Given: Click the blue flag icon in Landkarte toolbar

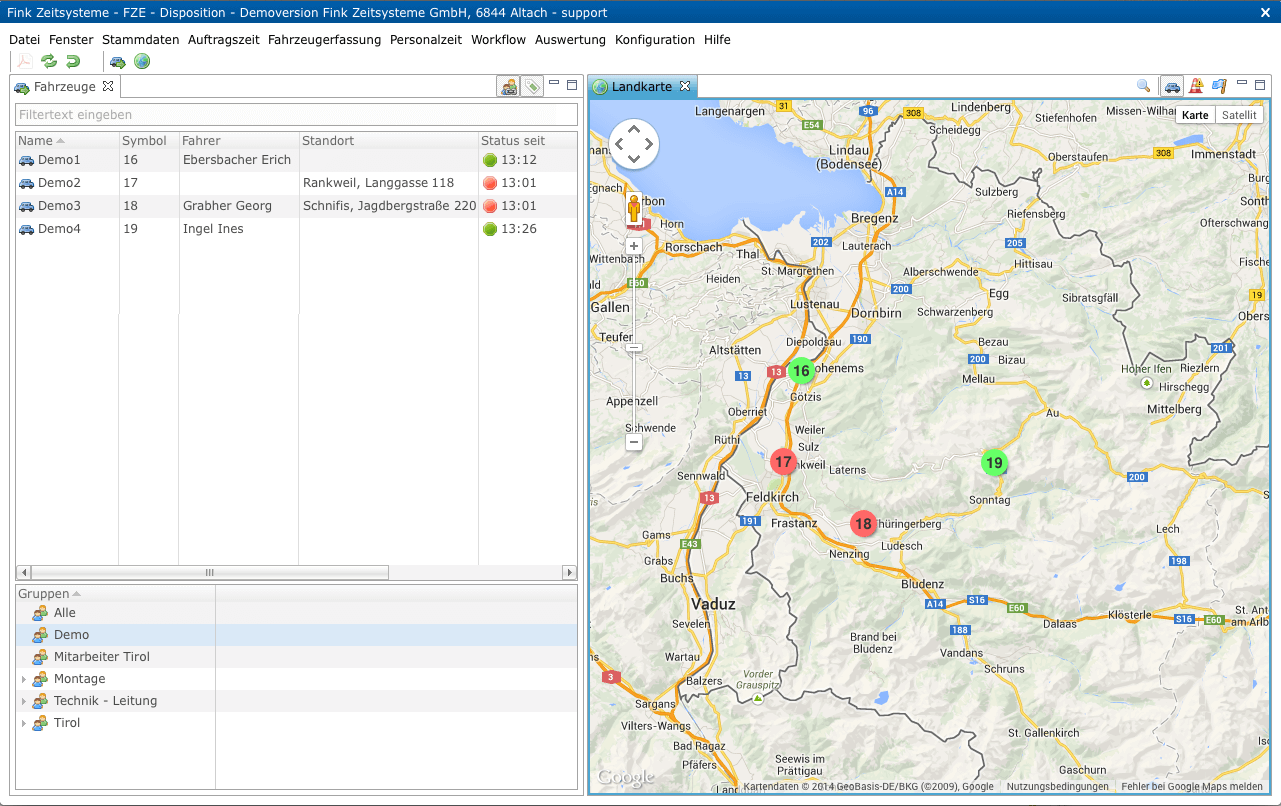Looking at the screenshot, I should pos(1219,87).
